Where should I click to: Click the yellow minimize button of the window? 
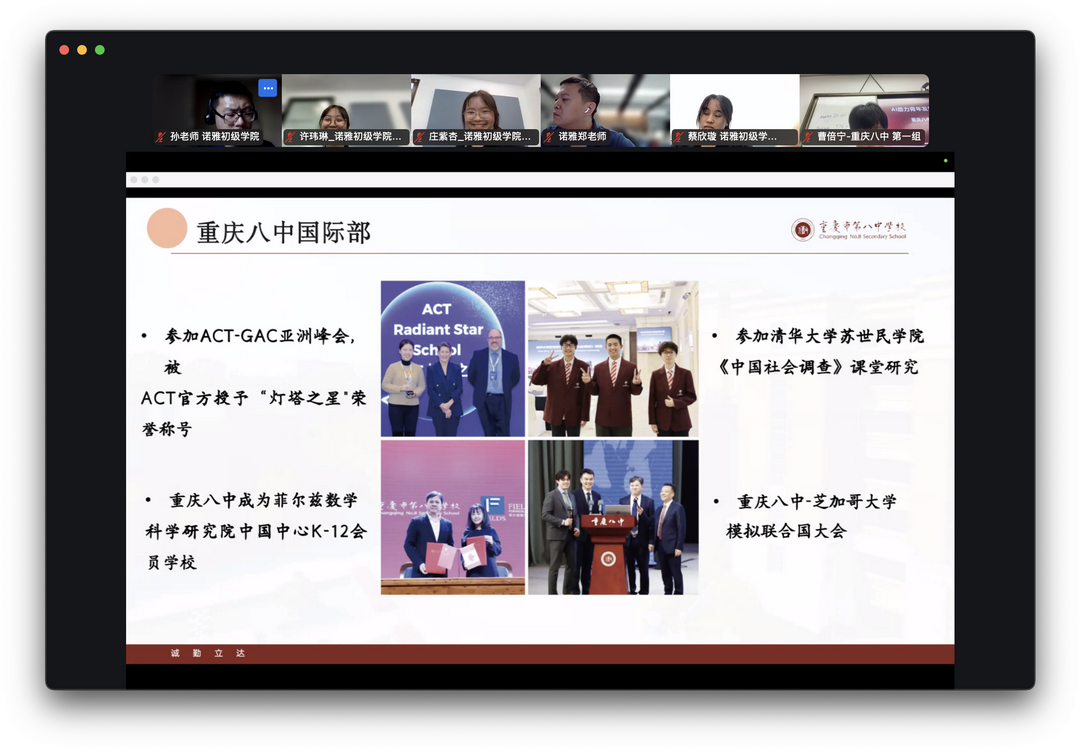[x=82, y=50]
